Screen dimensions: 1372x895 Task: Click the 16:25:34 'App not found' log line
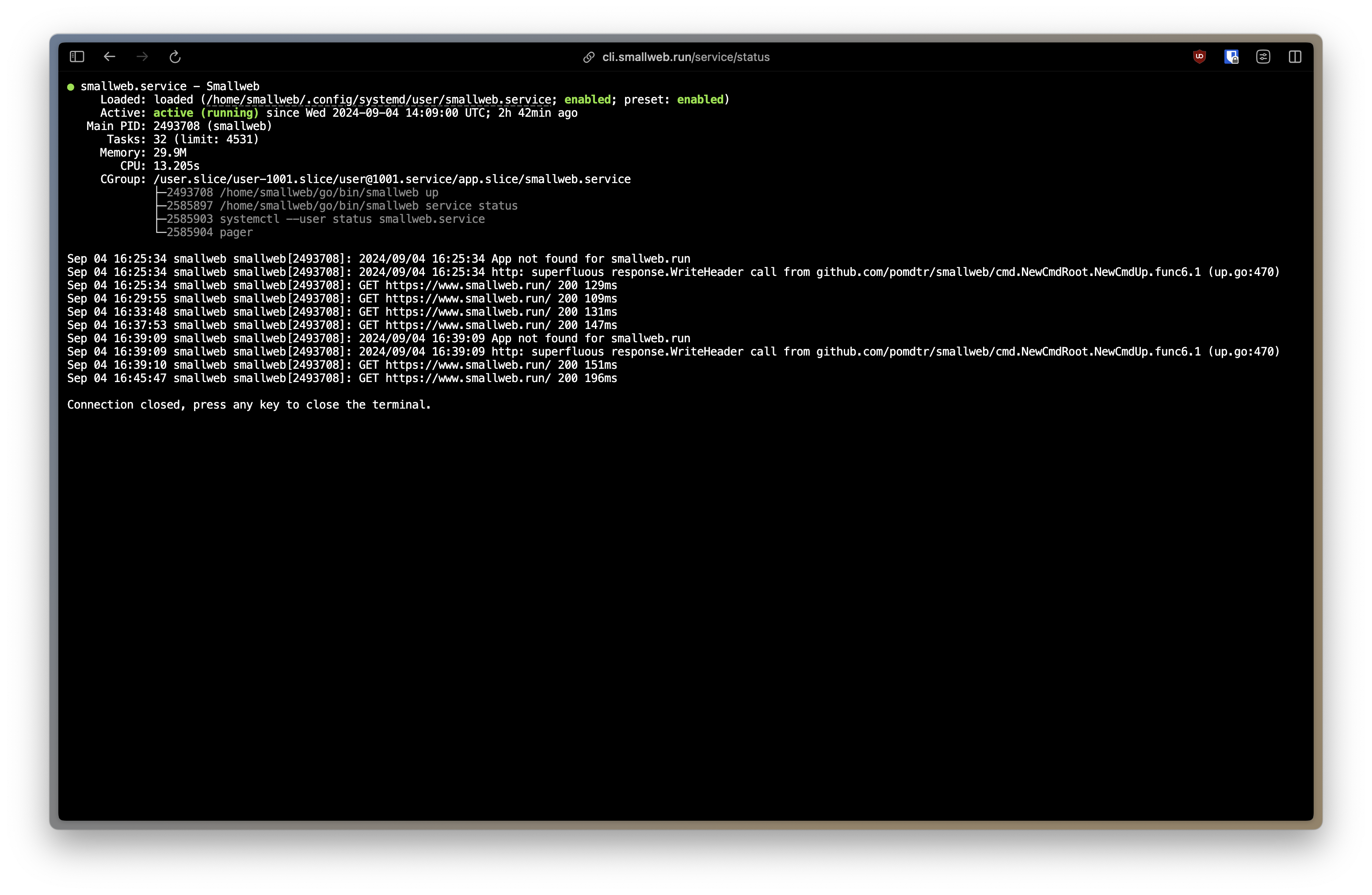[379, 259]
